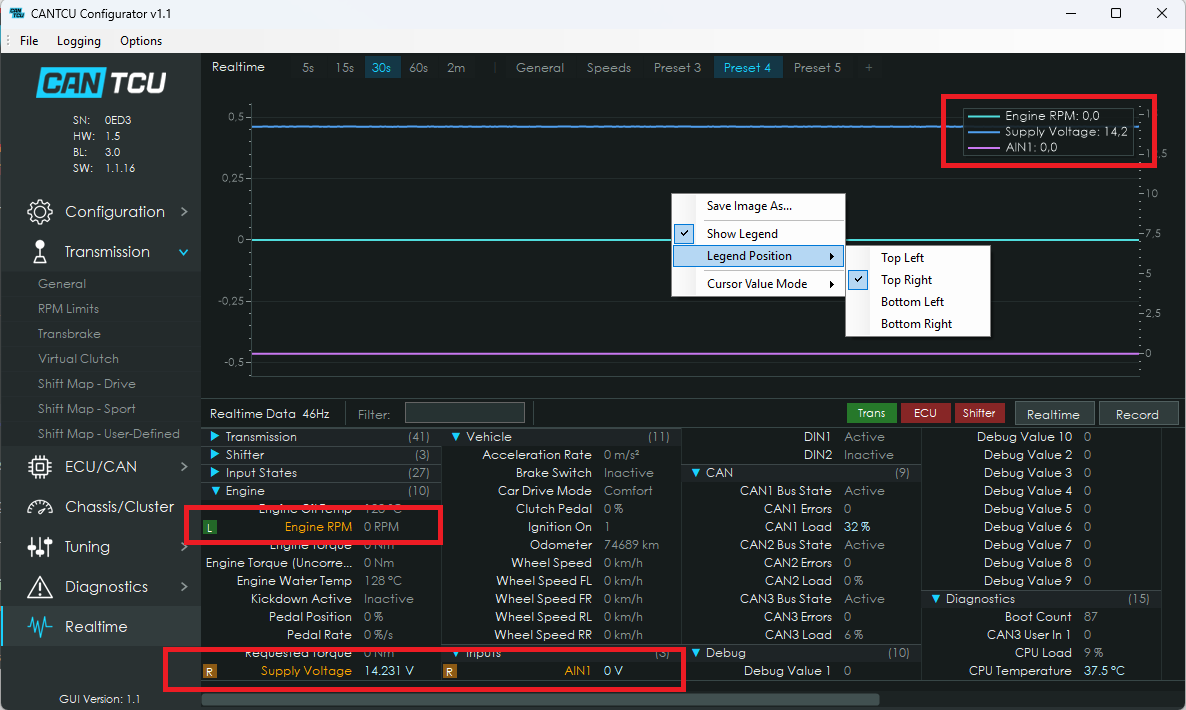Expand the Shifter data group
This screenshot has height=710, width=1186.
coord(215,454)
